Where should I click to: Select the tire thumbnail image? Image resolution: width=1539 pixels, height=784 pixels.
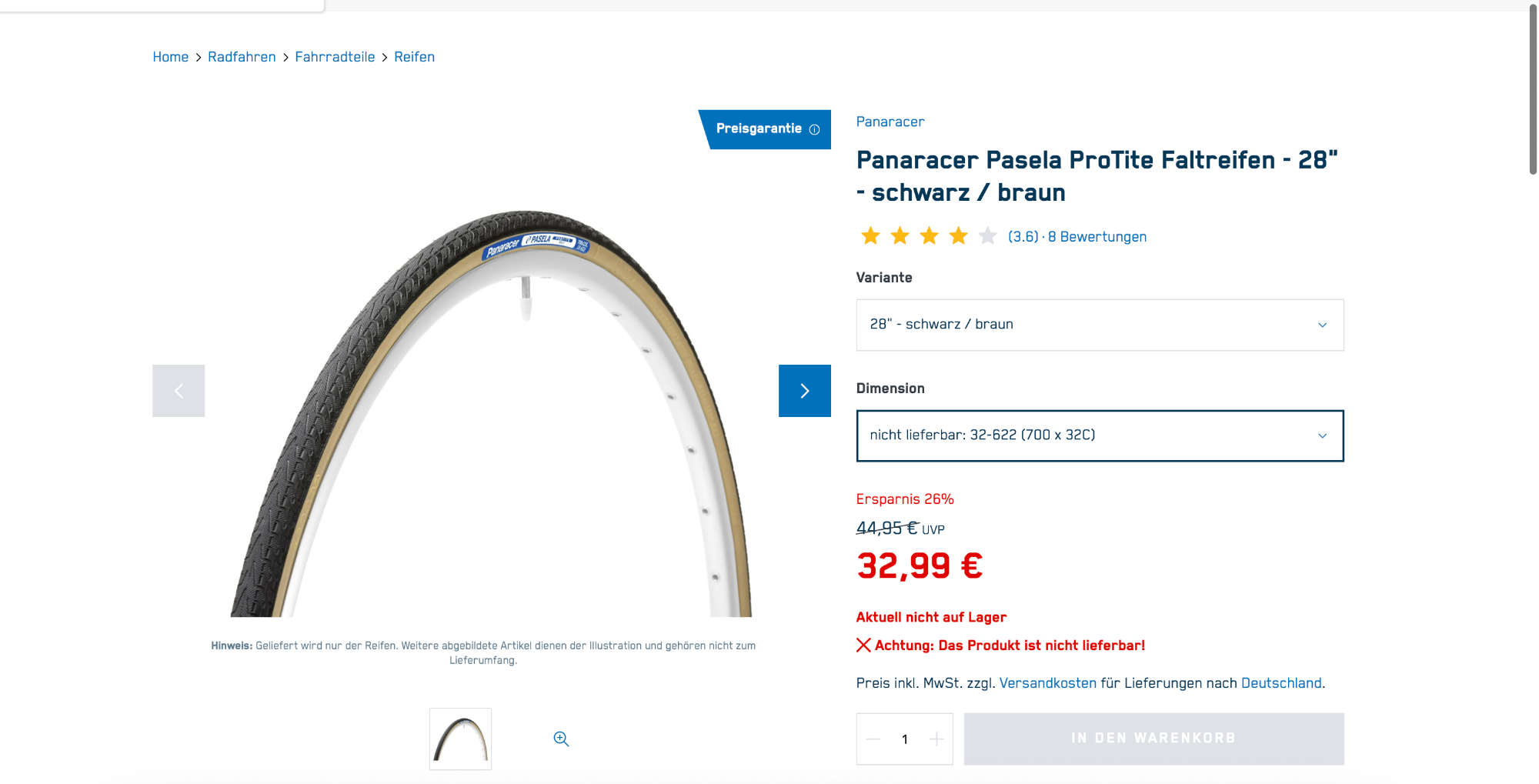point(460,739)
